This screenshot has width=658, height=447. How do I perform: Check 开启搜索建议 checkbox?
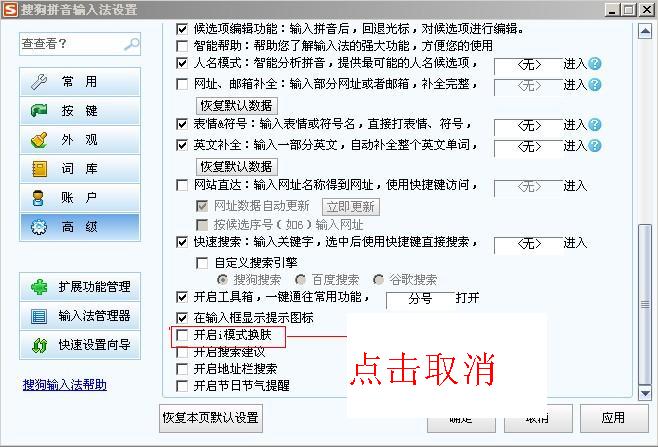[182, 352]
